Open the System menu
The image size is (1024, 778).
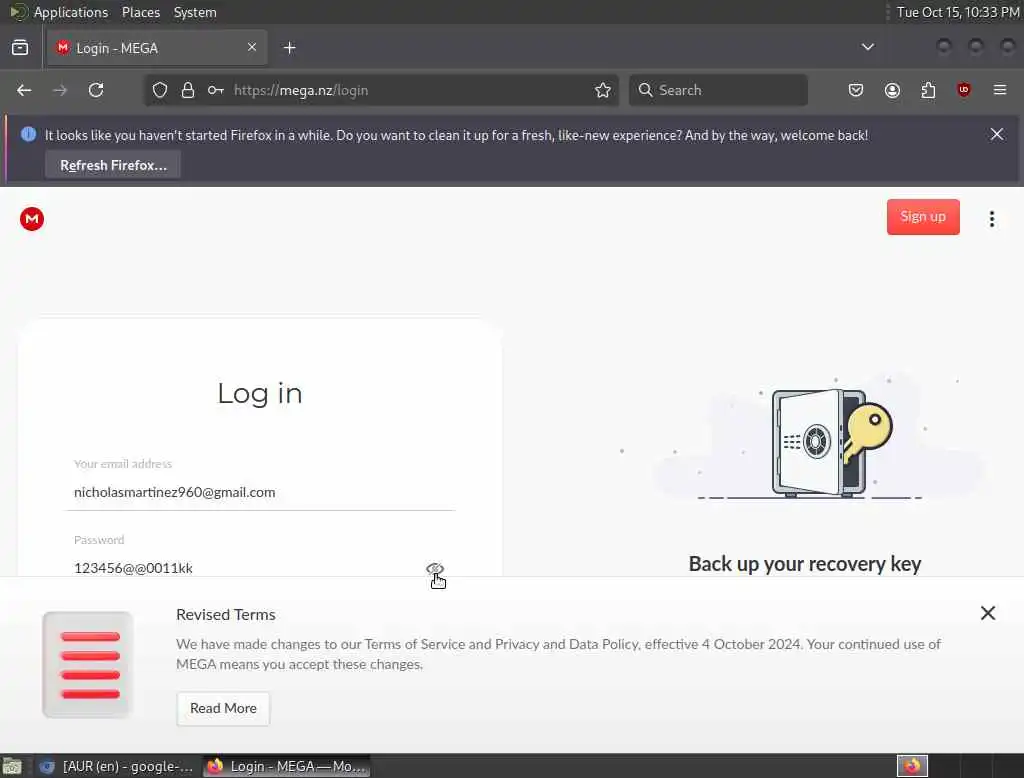click(x=195, y=12)
